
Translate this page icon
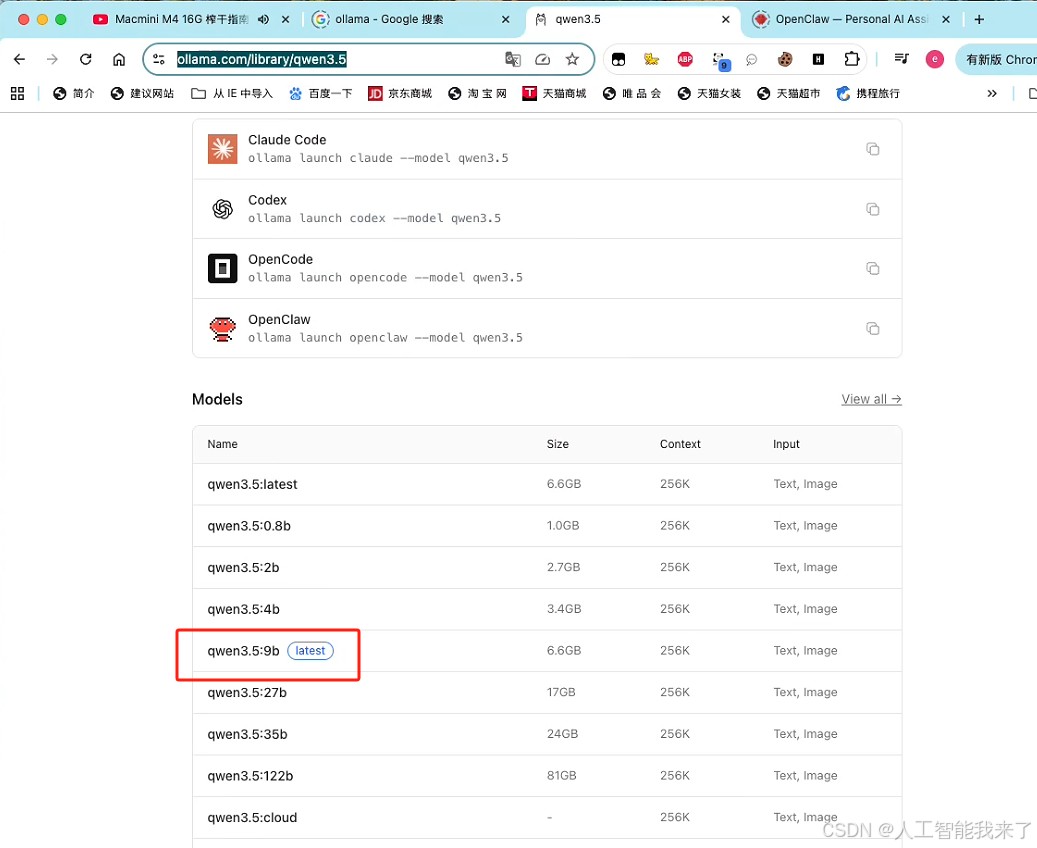coord(513,60)
